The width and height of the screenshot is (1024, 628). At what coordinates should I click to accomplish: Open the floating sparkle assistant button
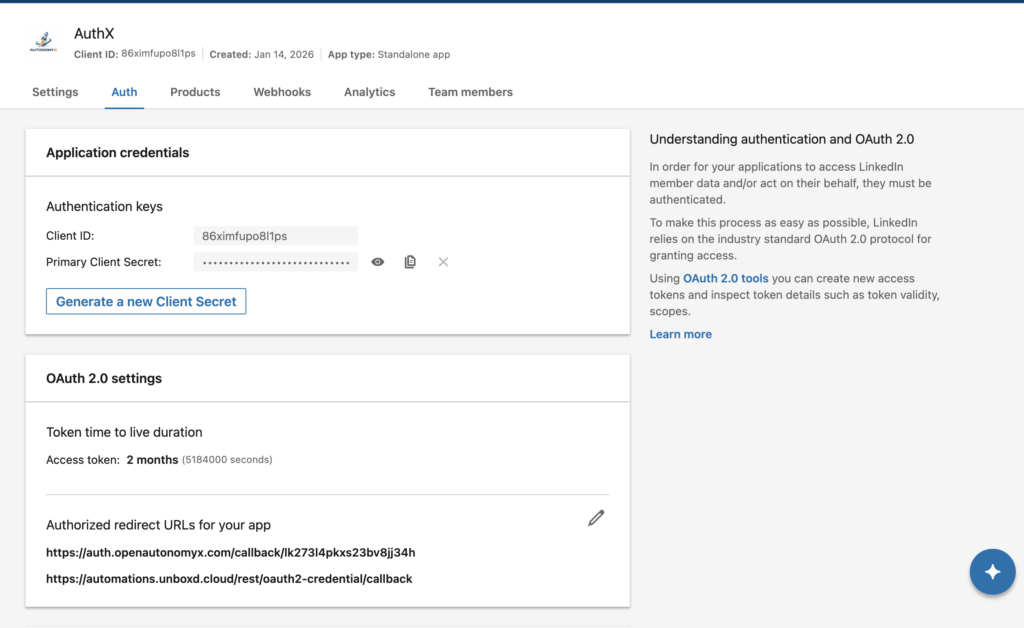point(992,572)
